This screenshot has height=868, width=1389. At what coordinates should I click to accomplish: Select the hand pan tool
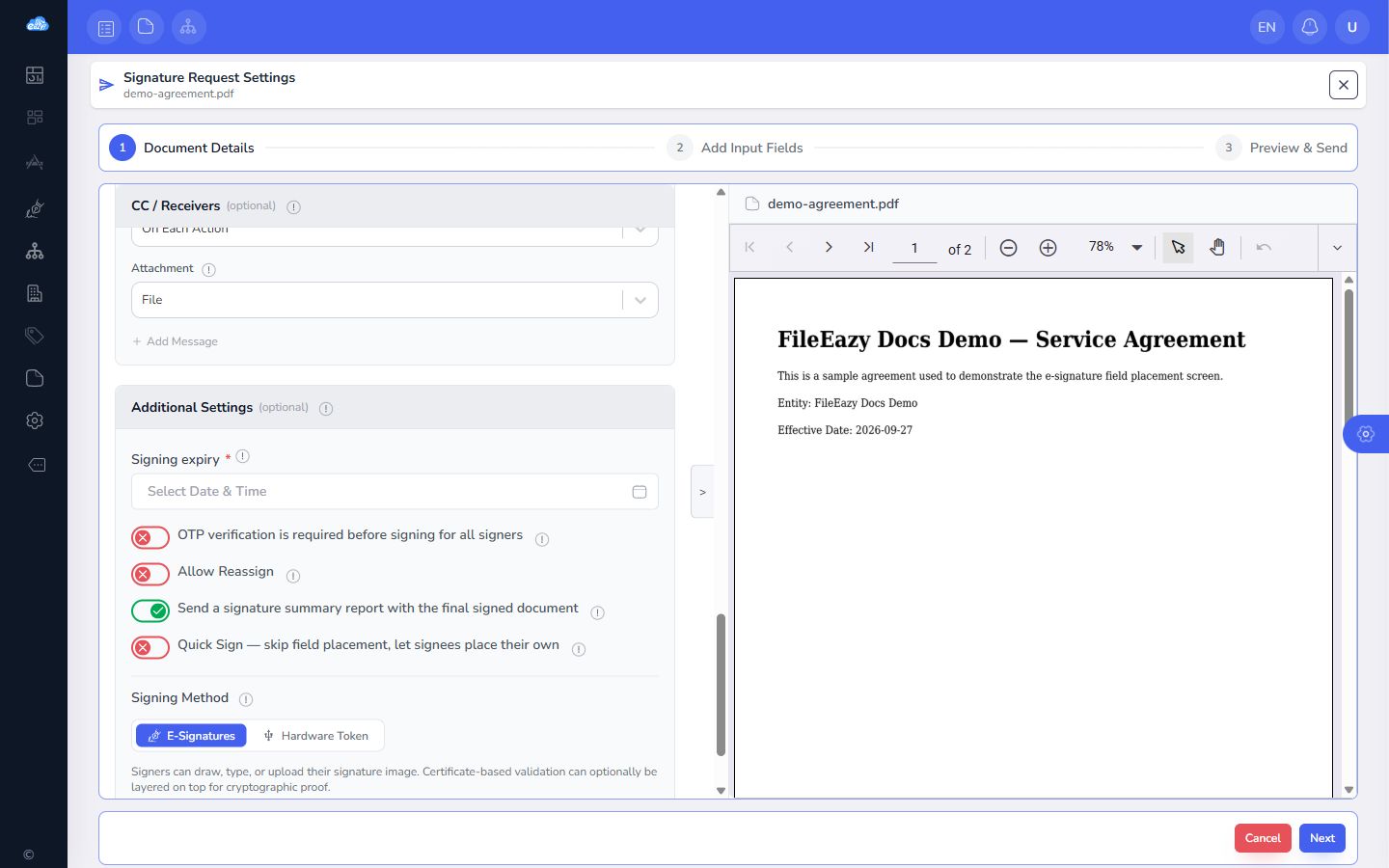1217,248
